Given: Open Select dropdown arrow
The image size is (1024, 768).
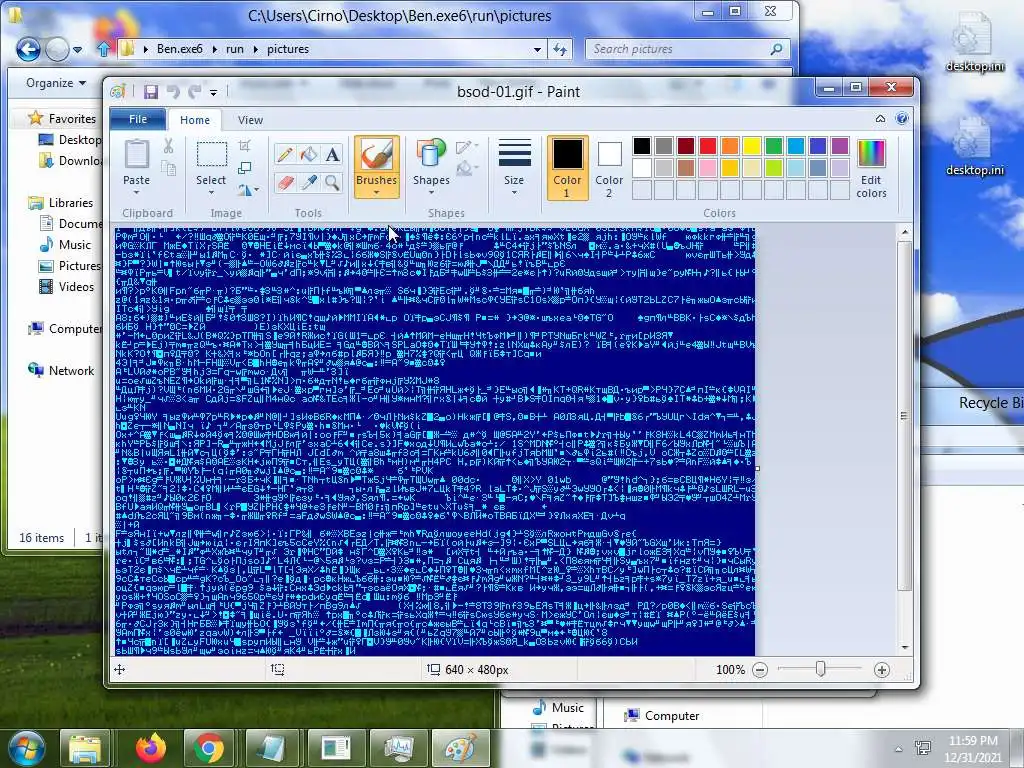Looking at the screenshot, I should pyautogui.click(x=211, y=193).
